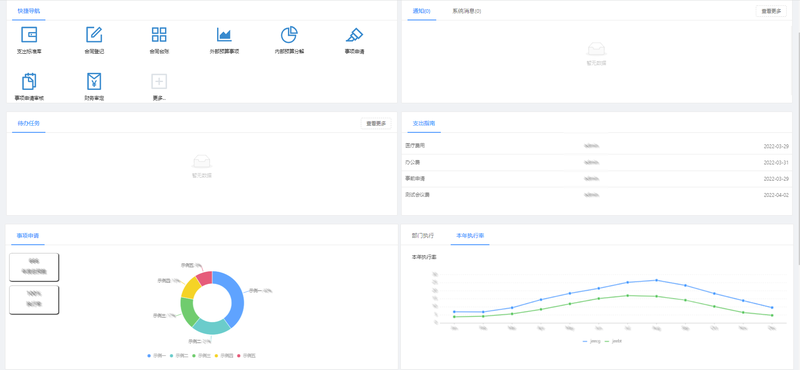Click the red 示例五 donut segment
800x370 pixels.
[204, 278]
